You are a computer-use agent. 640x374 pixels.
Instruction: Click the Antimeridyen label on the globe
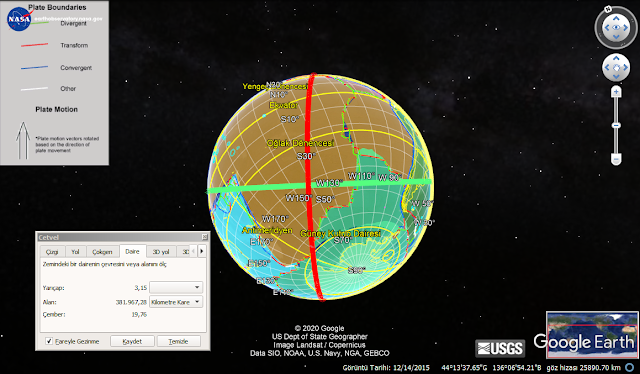(267, 230)
